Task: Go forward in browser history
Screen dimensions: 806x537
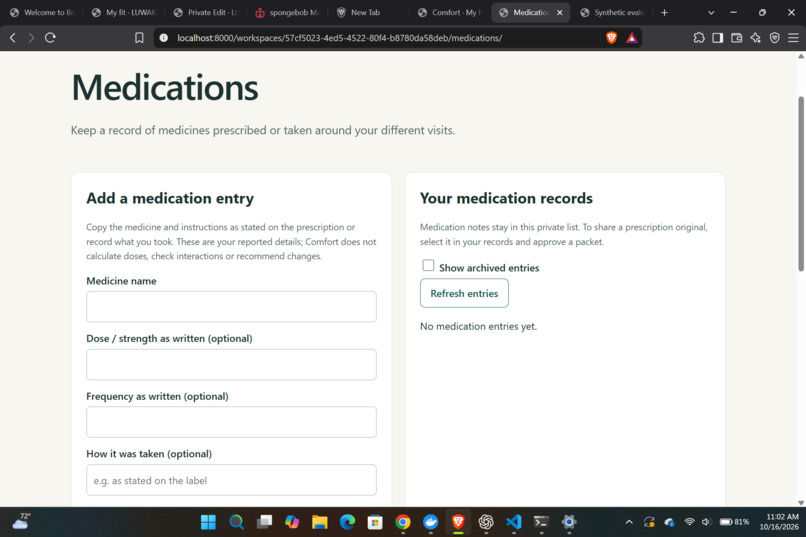Action: tap(31, 38)
